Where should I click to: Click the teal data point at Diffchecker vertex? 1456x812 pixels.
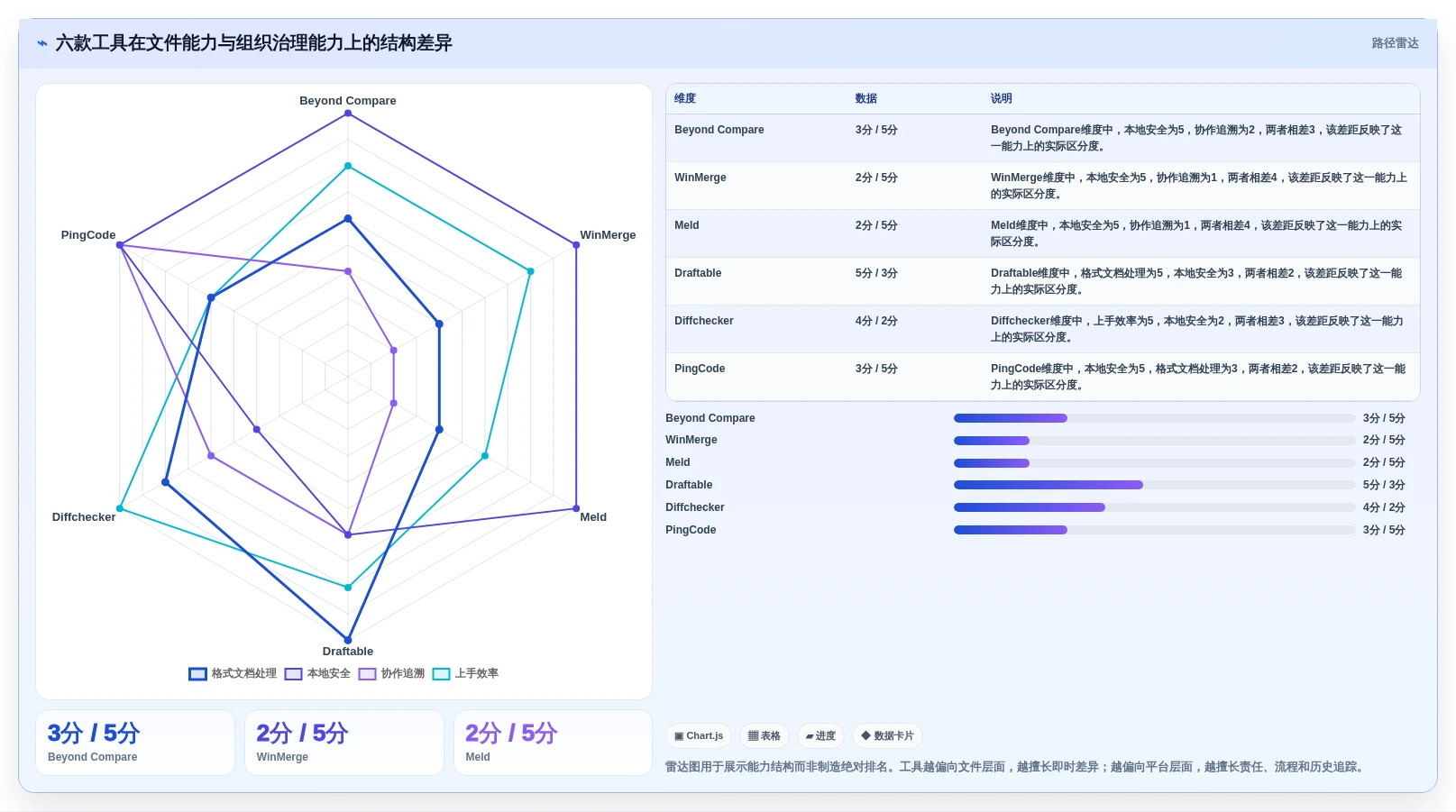(x=120, y=509)
